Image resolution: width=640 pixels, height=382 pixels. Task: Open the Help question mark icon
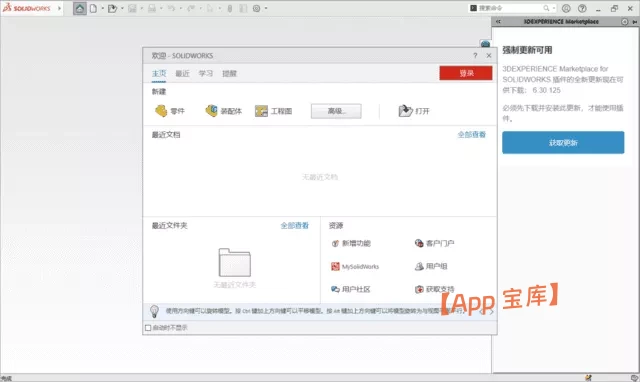582,8
